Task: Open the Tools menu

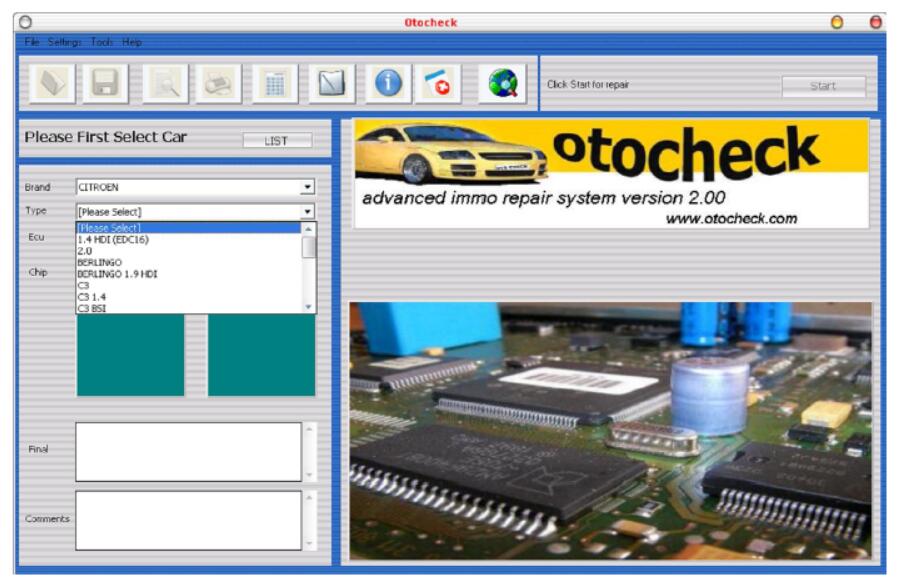Action: tap(101, 42)
